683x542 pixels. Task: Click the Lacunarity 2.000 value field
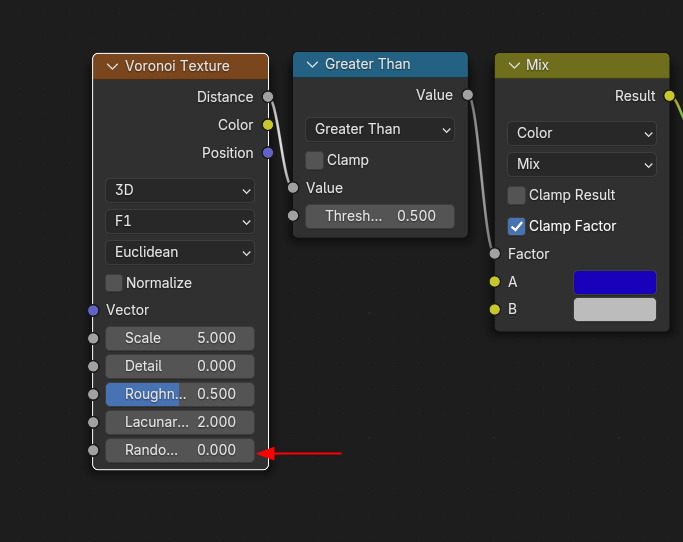(x=180, y=422)
